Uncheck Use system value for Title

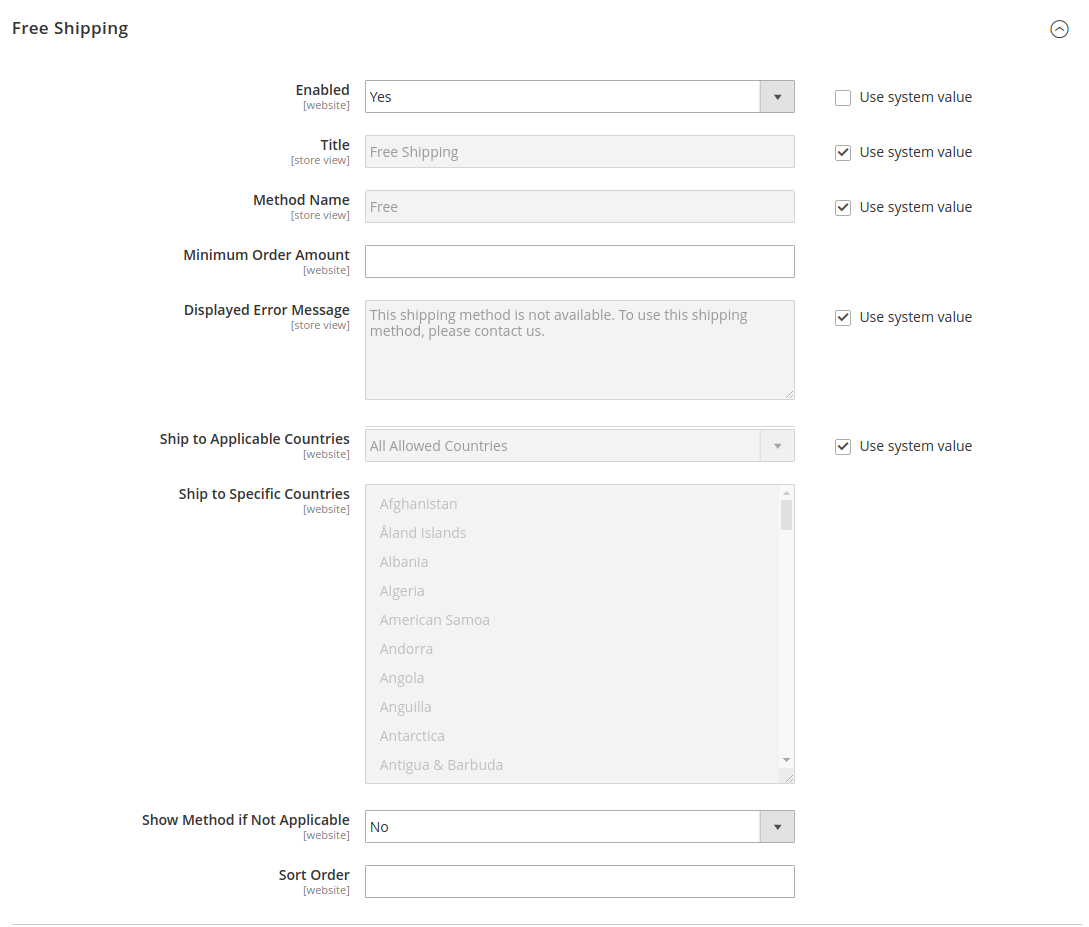pos(843,152)
